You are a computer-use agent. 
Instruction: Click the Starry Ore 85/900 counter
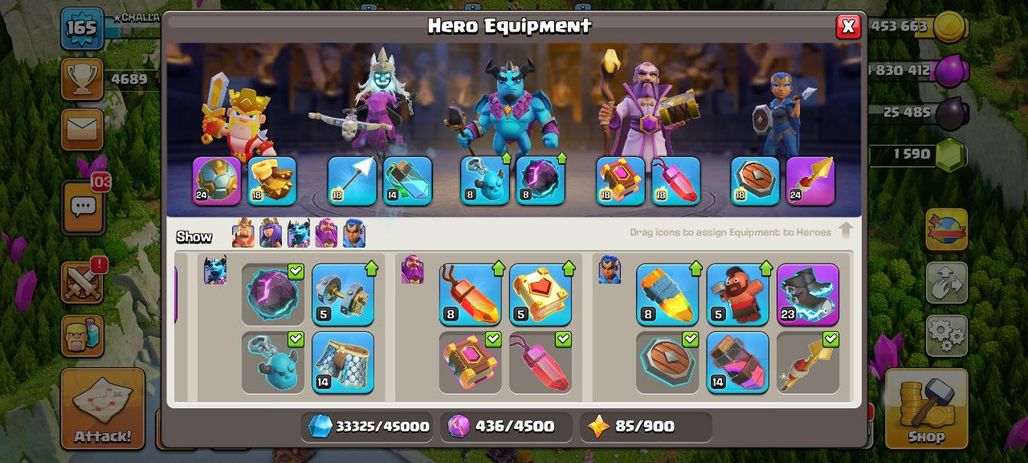[x=646, y=426]
